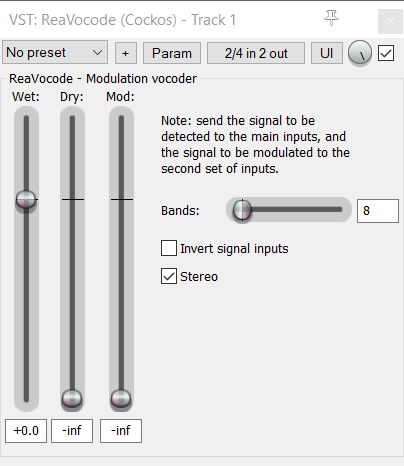The width and height of the screenshot is (404, 466).
Task: Toggle the UI button
Action: (327, 53)
